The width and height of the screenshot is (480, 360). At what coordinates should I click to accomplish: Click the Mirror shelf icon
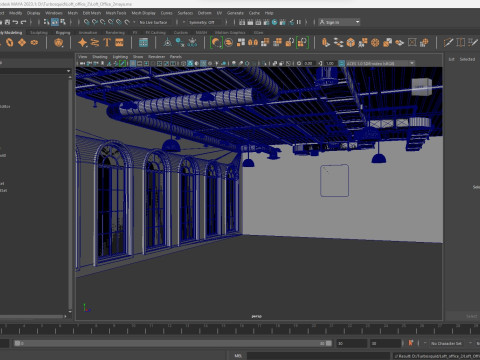253,43
